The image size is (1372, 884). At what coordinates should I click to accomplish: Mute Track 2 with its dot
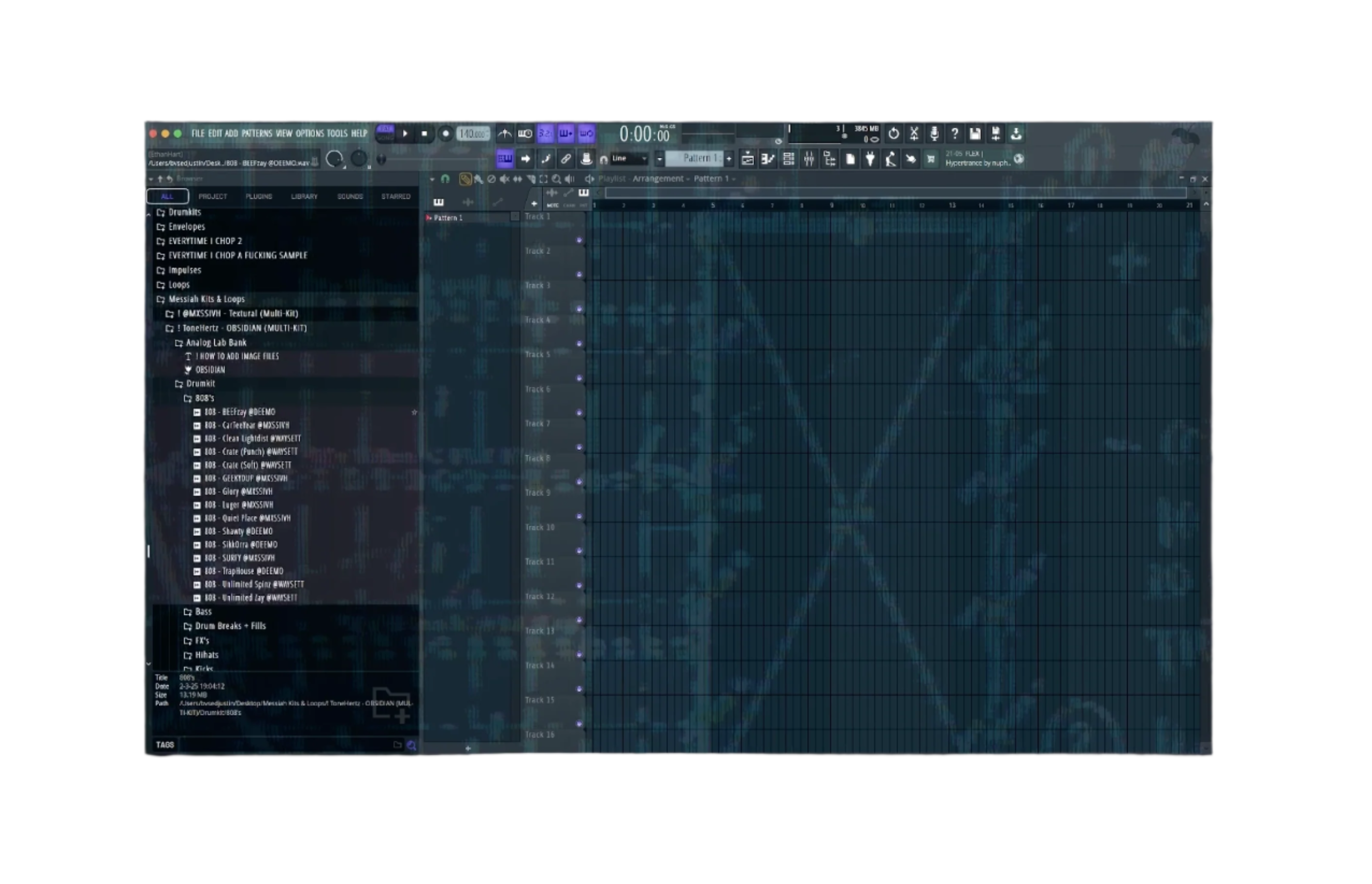(x=579, y=274)
